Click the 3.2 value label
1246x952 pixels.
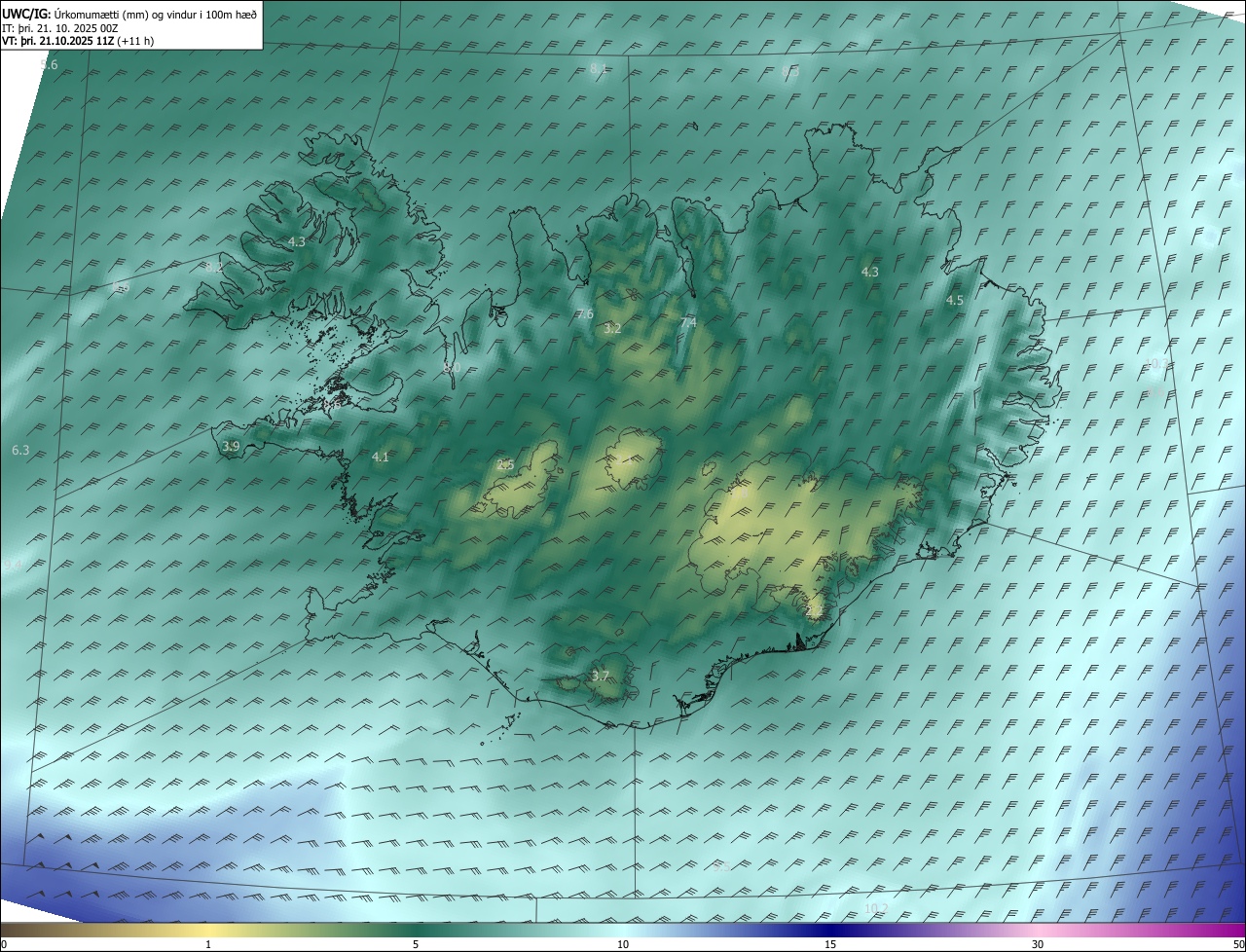pos(612,329)
